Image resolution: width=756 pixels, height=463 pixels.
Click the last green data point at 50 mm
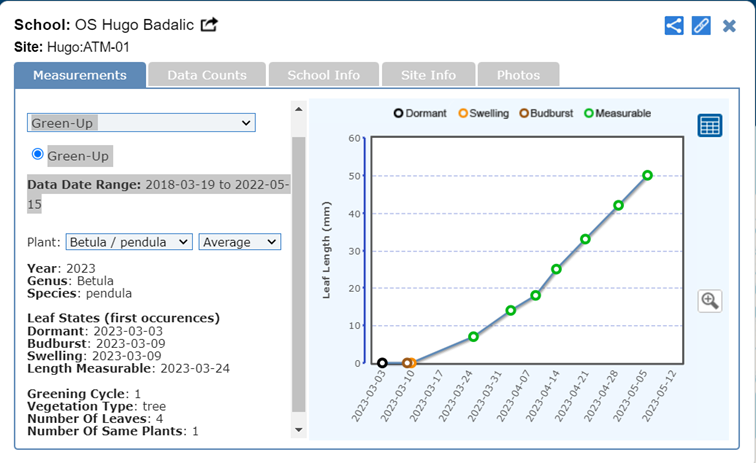(648, 175)
